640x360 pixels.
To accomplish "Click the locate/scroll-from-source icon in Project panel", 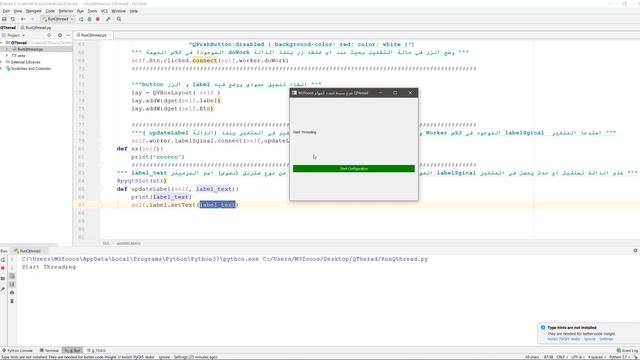I will point(49,36).
